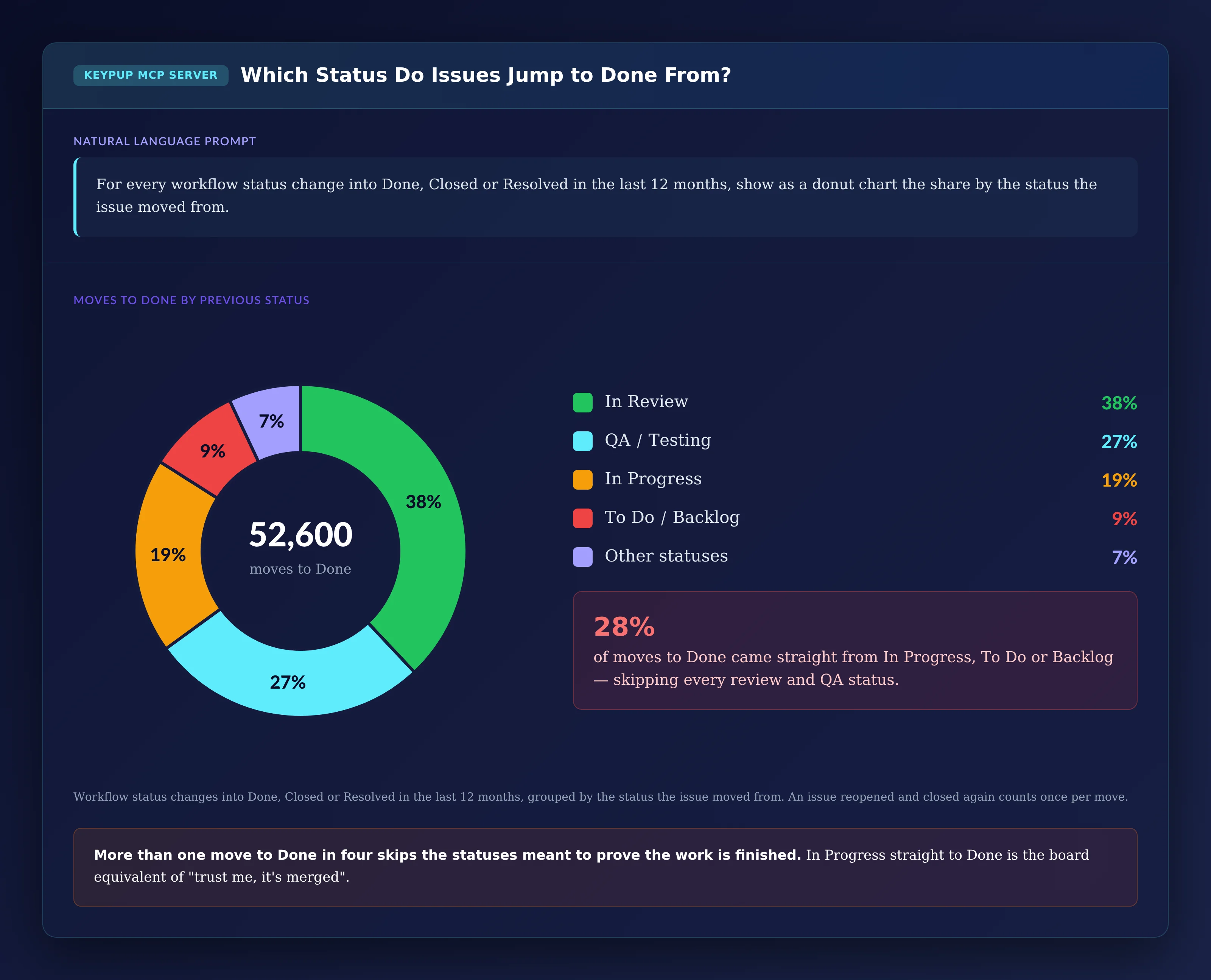Select the purple 7% donut segment
Screen dimensions: 1211x980
(272, 420)
